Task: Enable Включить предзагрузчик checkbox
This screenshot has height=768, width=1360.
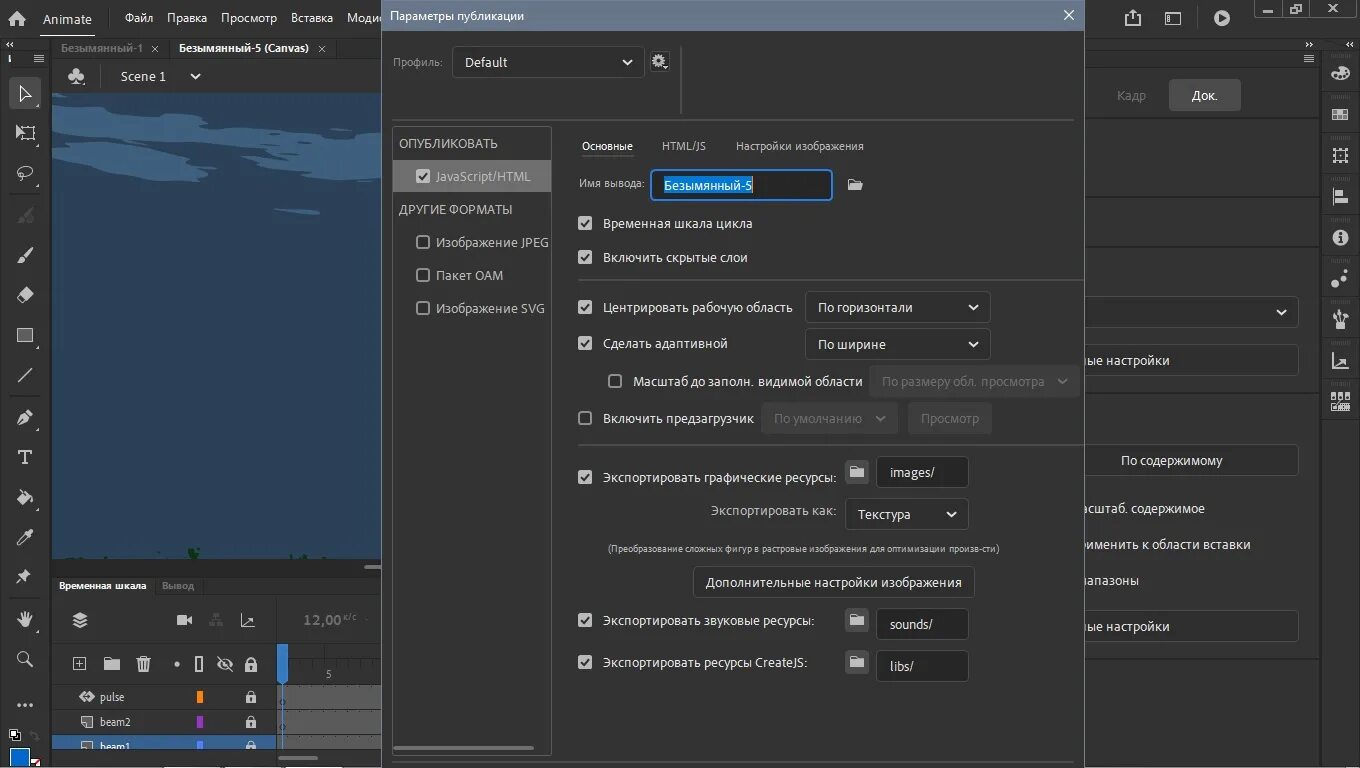Action: pyautogui.click(x=586, y=418)
